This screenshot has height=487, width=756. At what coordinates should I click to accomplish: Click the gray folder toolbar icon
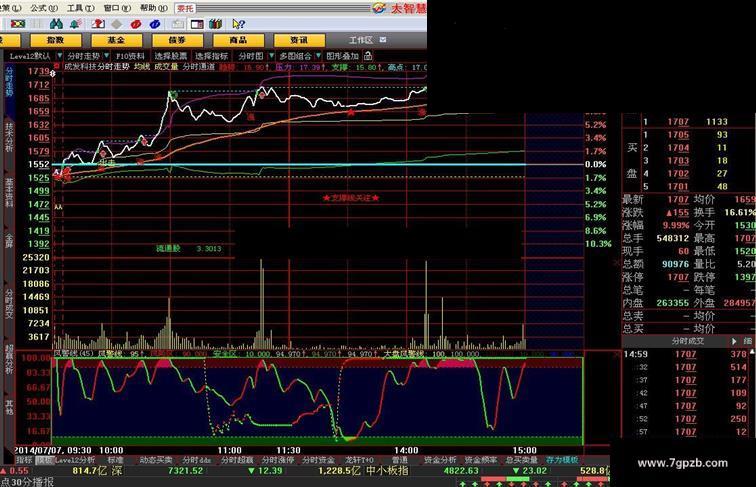[177, 24]
